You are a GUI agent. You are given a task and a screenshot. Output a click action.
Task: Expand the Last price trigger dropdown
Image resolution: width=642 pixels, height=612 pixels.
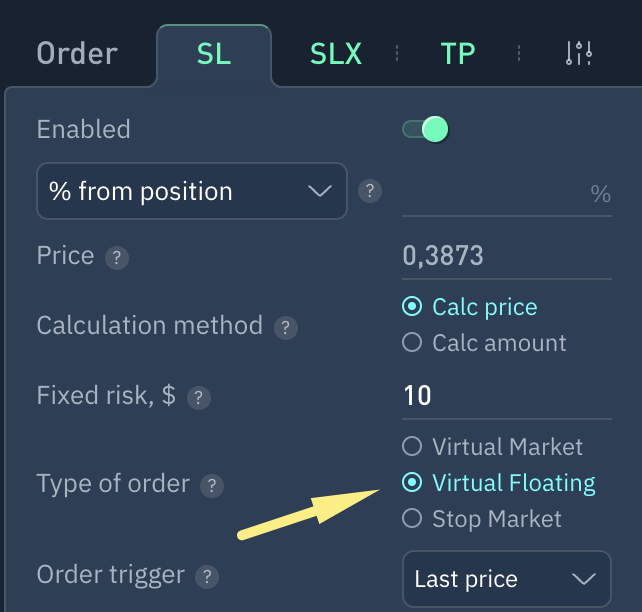pyautogui.click(x=505, y=579)
